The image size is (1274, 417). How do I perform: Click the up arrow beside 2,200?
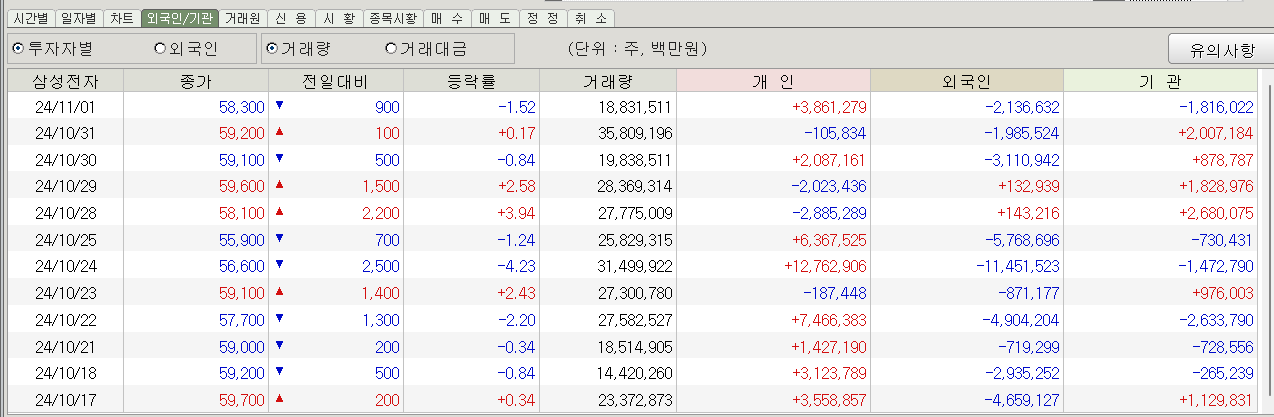point(280,211)
